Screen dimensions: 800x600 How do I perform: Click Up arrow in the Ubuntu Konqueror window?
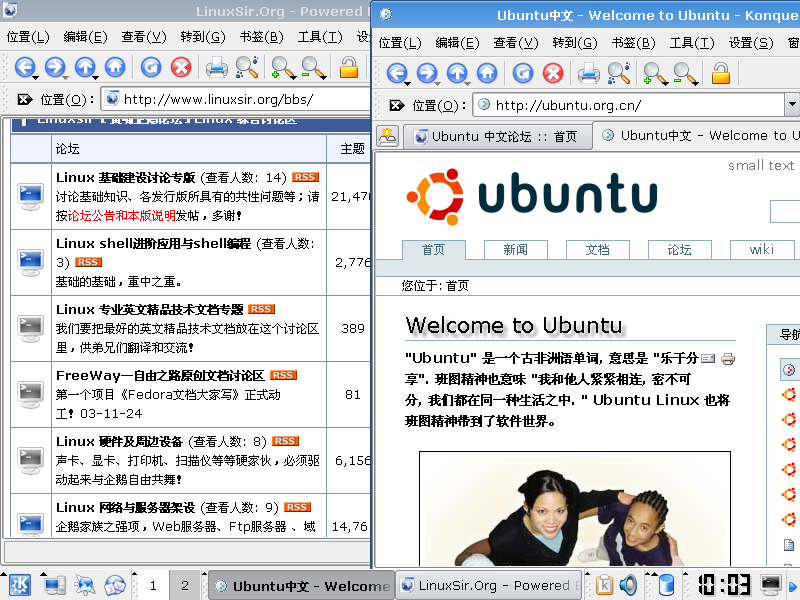(x=457, y=73)
